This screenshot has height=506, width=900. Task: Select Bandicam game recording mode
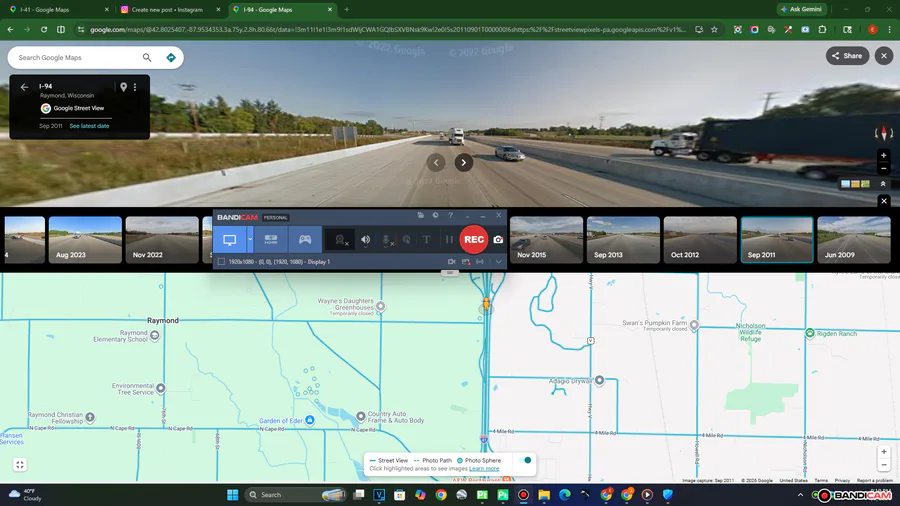click(305, 240)
